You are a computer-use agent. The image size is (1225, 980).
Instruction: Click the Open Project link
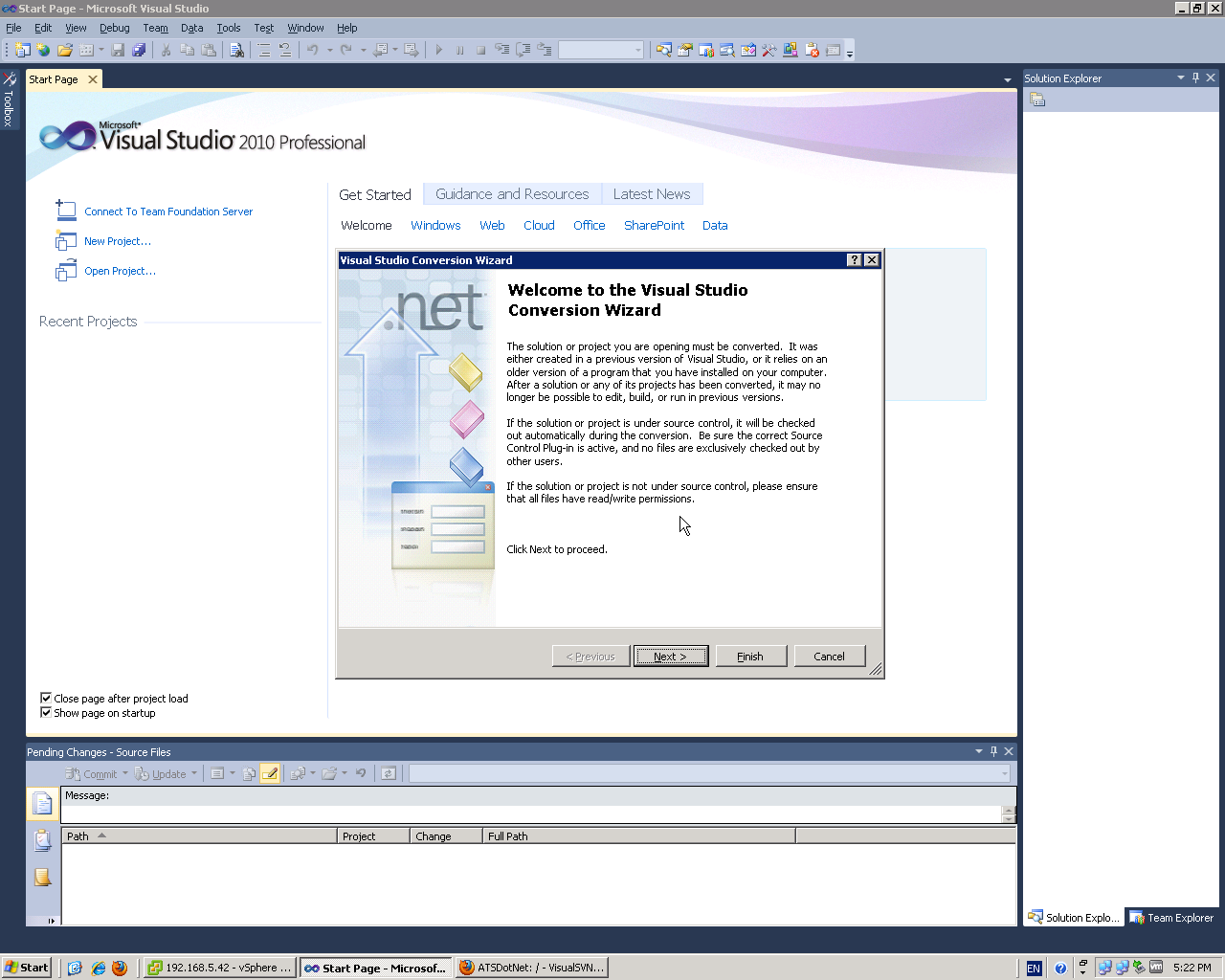click(120, 271)
